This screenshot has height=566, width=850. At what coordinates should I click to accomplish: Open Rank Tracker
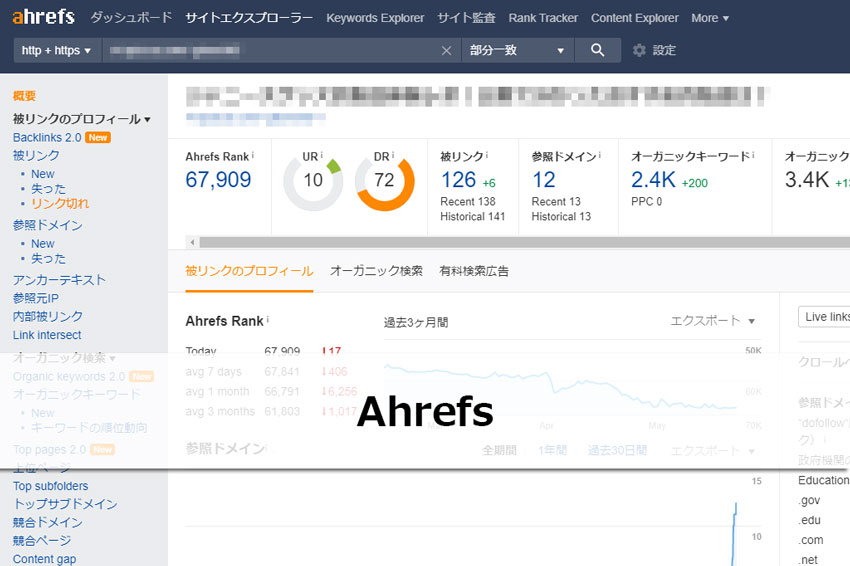point(543,18)
